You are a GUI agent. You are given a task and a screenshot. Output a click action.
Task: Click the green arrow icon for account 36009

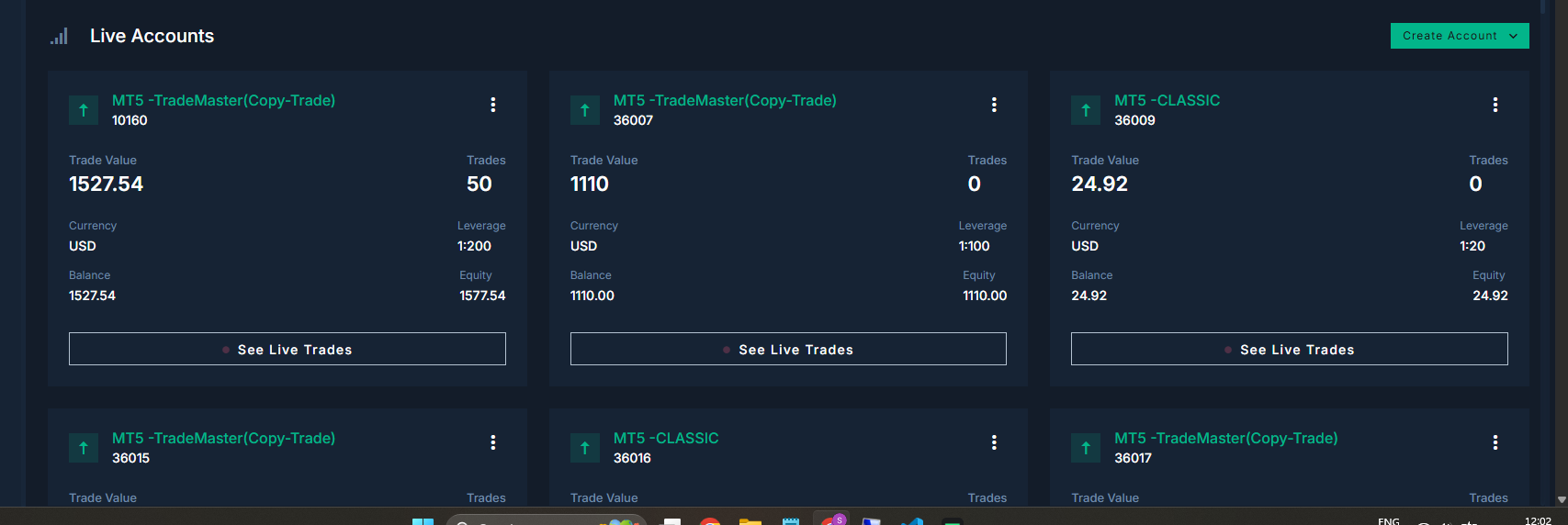tap(1086, 110)
